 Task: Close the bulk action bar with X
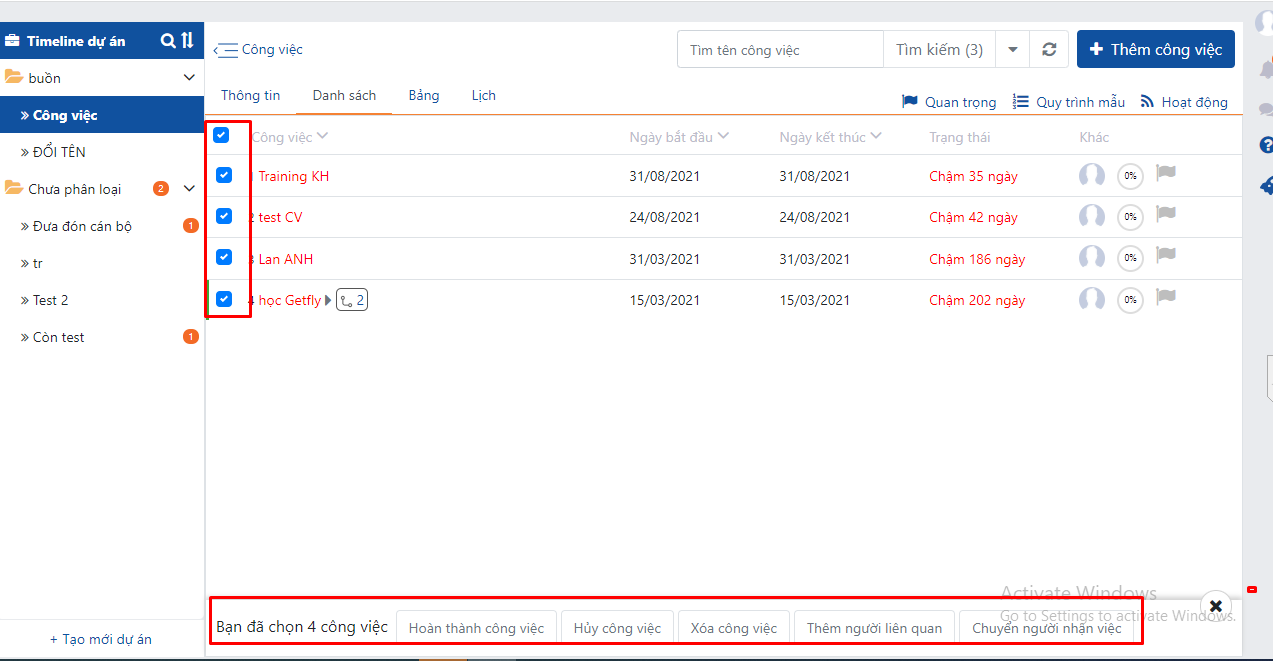click(1215, 606)
